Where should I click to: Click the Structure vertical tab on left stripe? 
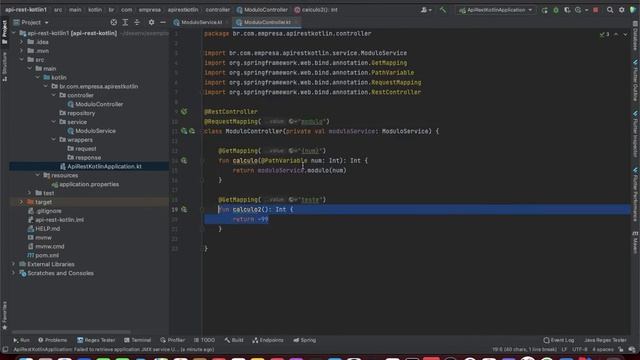[4, 67]
